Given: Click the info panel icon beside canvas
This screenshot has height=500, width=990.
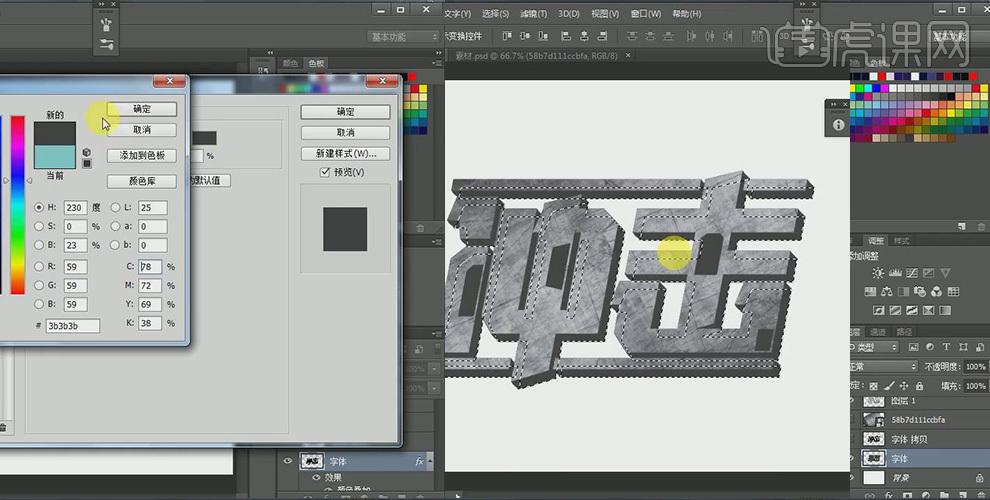Looking at the screenshot, I should (838, 125).
